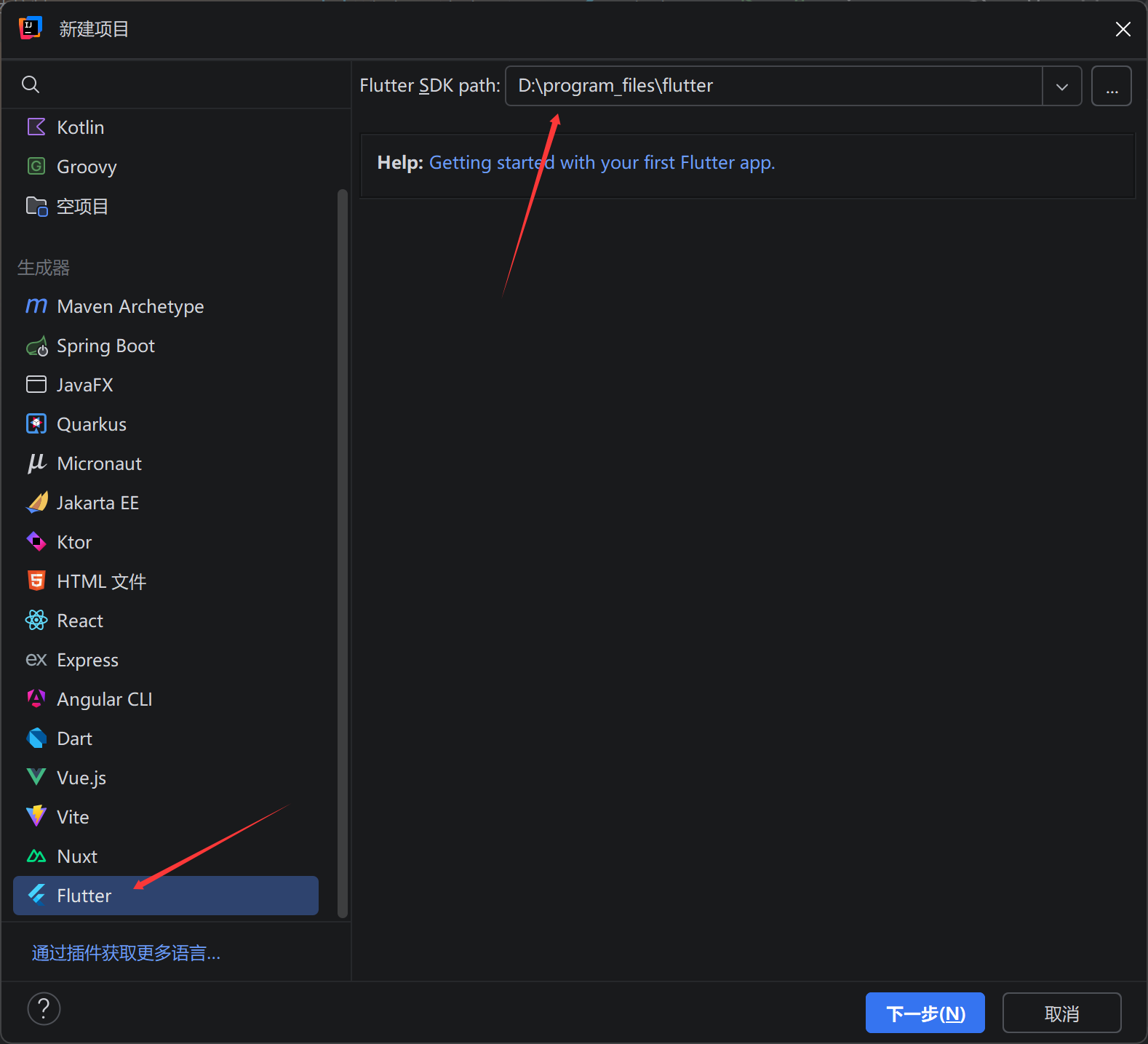Click the Dart logo icon
The height and width of the screenshot is (1044, 1148).
36,738
